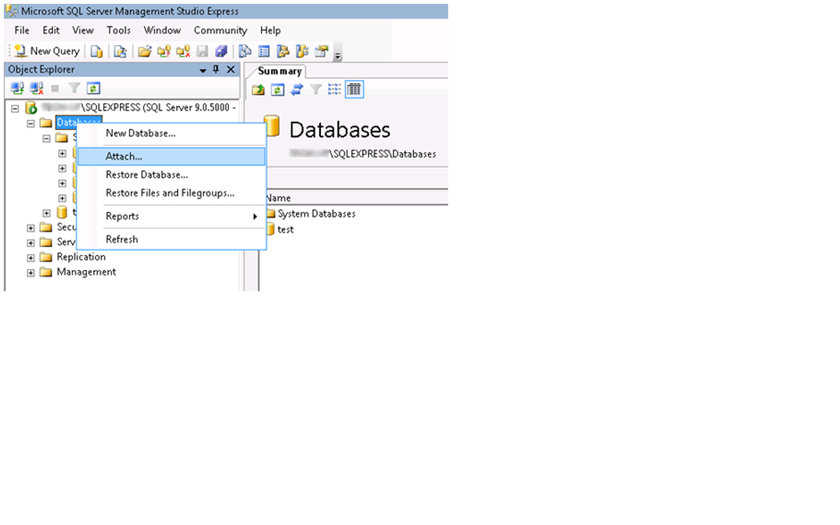The width and height of the screenshot is (840, 525).
Task: Click the Filter icon in Object Explorer toolbar
Action: pyautogui.click(x=74, y=88)
